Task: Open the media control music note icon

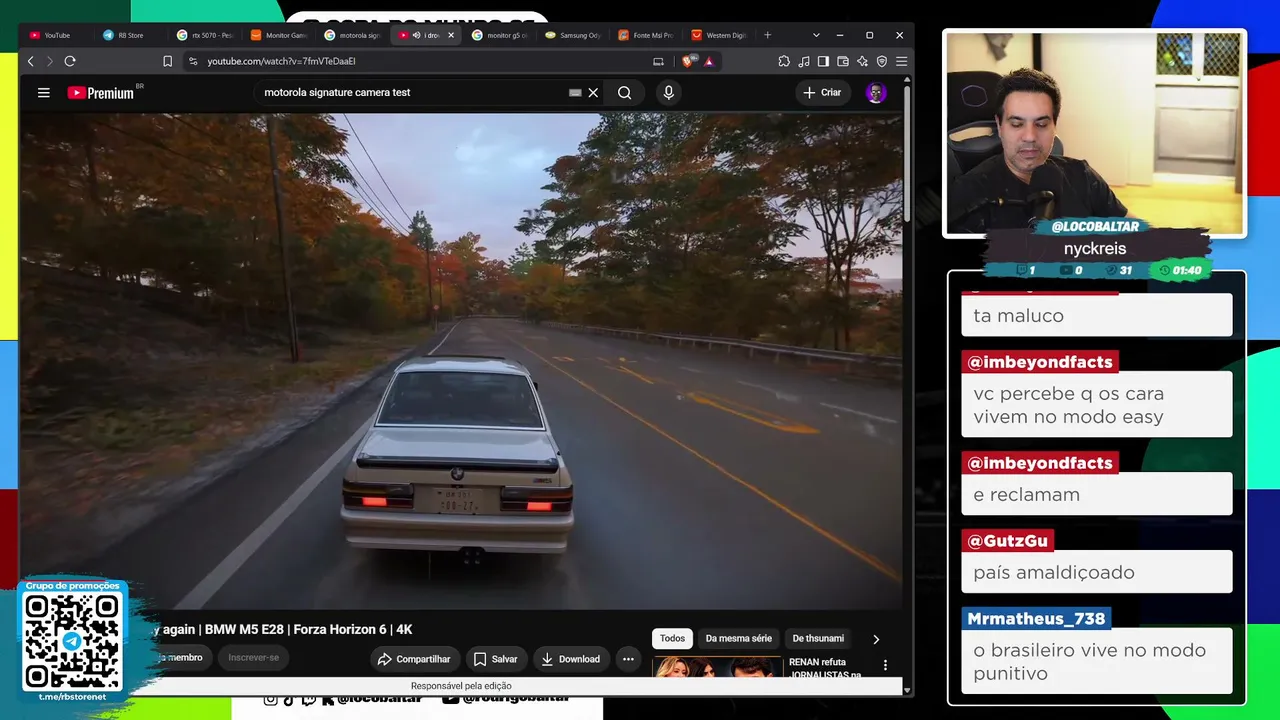Action: [804, 61]
